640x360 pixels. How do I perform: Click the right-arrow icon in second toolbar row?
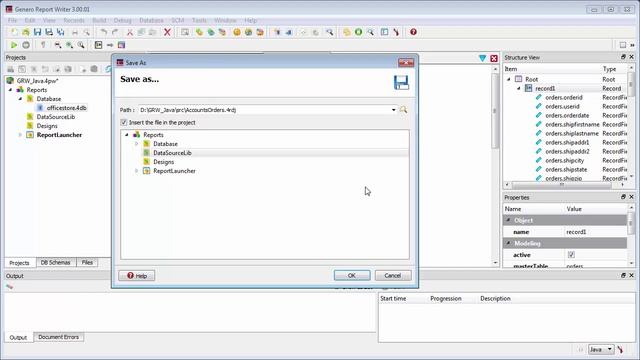(110, 45)
